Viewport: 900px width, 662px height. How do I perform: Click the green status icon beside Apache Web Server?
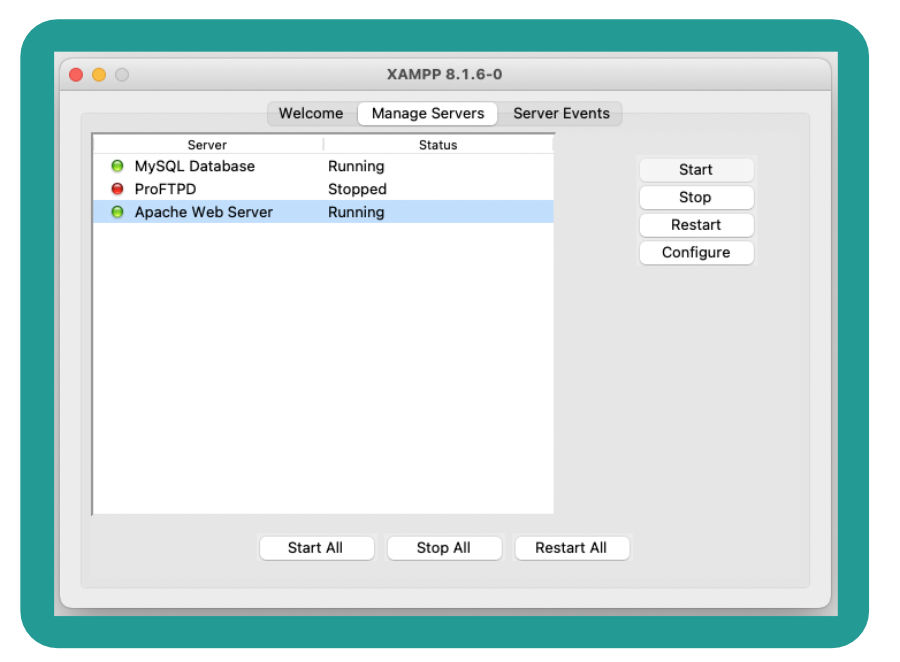coord(117,212)
